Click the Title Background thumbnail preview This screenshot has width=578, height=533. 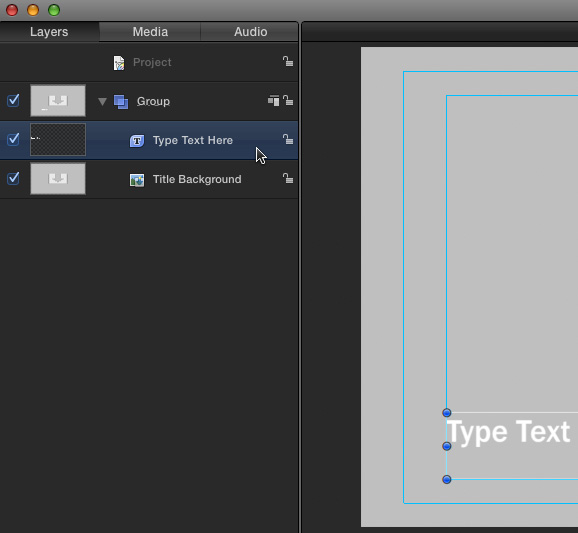click(x=58, y=179)
